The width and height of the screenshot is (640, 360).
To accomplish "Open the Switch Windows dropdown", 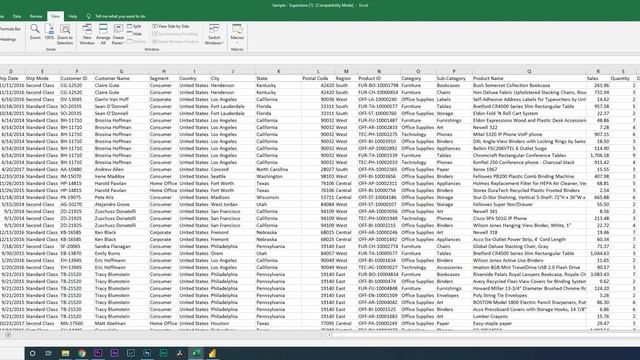I will coord(214,34).
